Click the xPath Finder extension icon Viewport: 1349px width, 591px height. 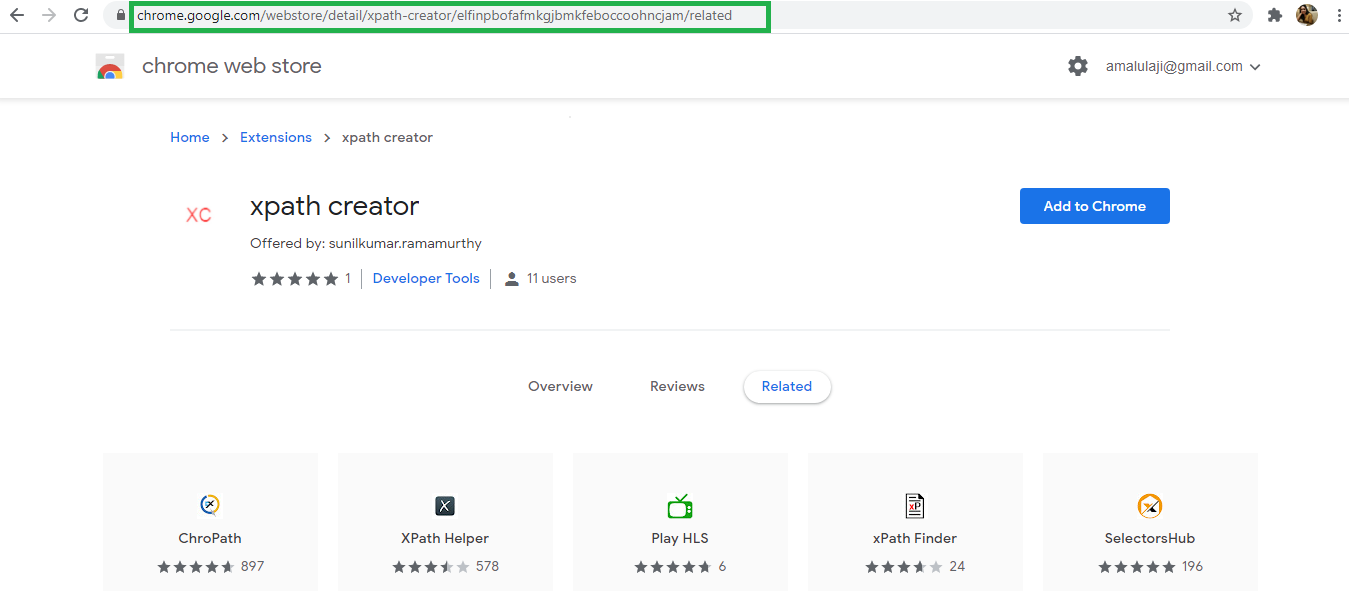coord(915,506)
